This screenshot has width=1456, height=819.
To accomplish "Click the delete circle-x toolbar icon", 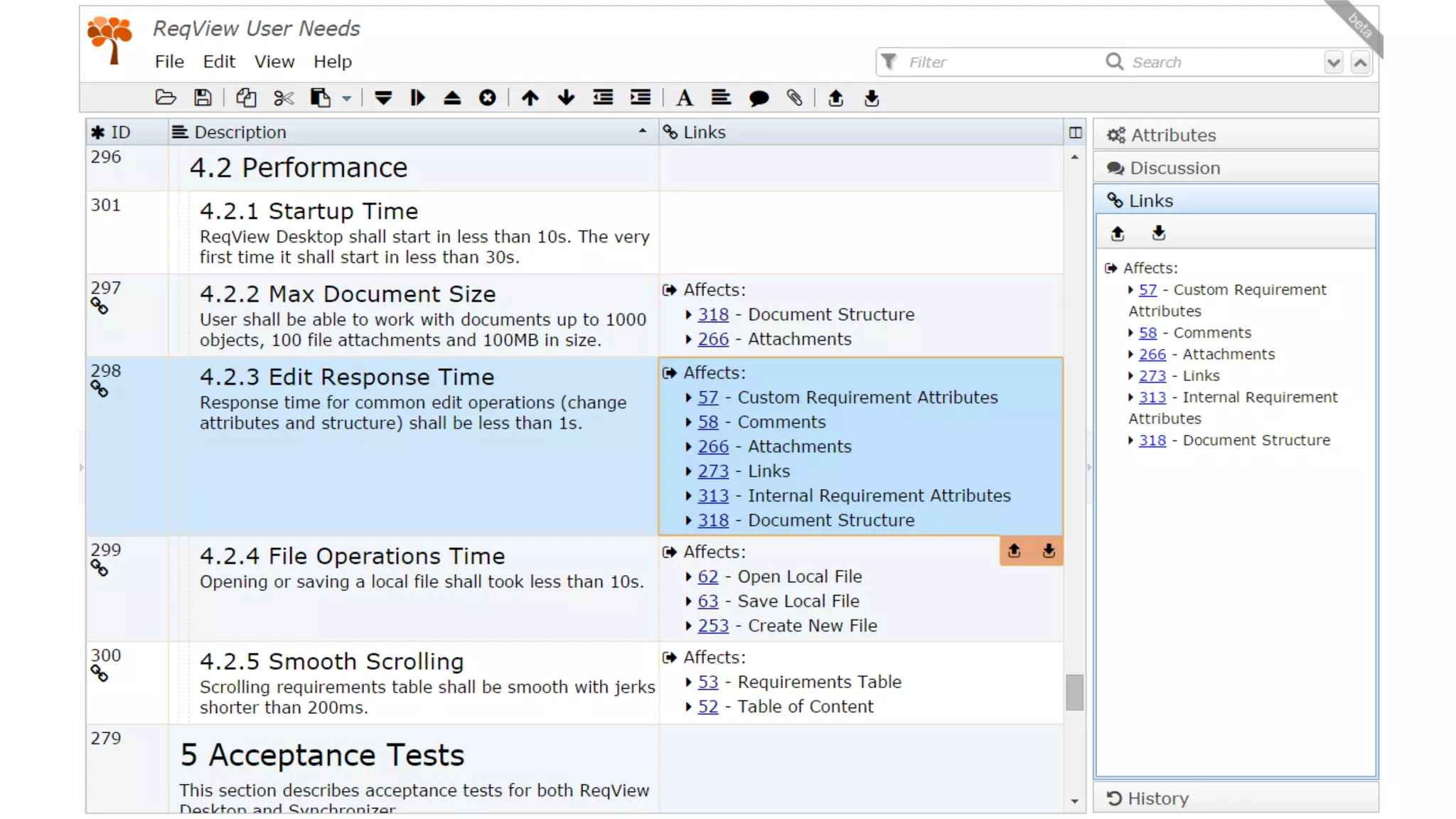I will pos(487,98).
